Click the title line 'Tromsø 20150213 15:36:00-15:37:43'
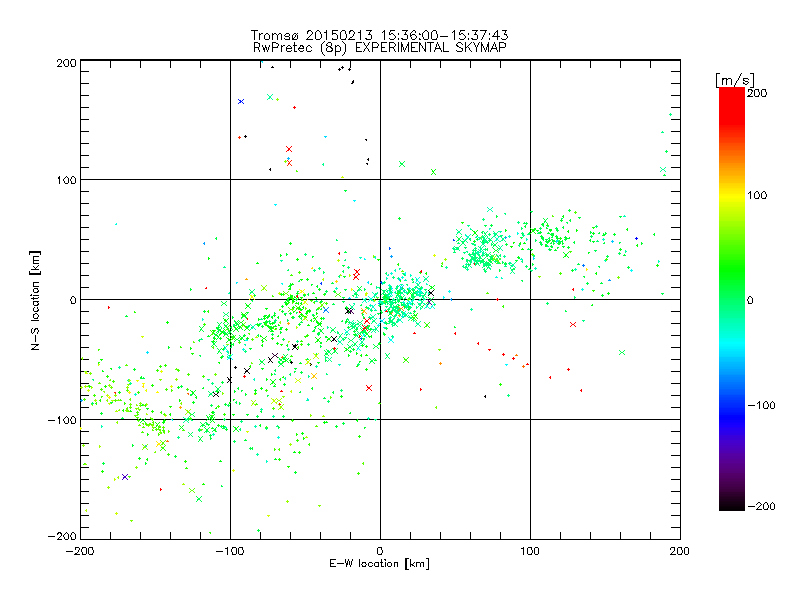Viewport: 800px width, 600px height. point(379,35)
